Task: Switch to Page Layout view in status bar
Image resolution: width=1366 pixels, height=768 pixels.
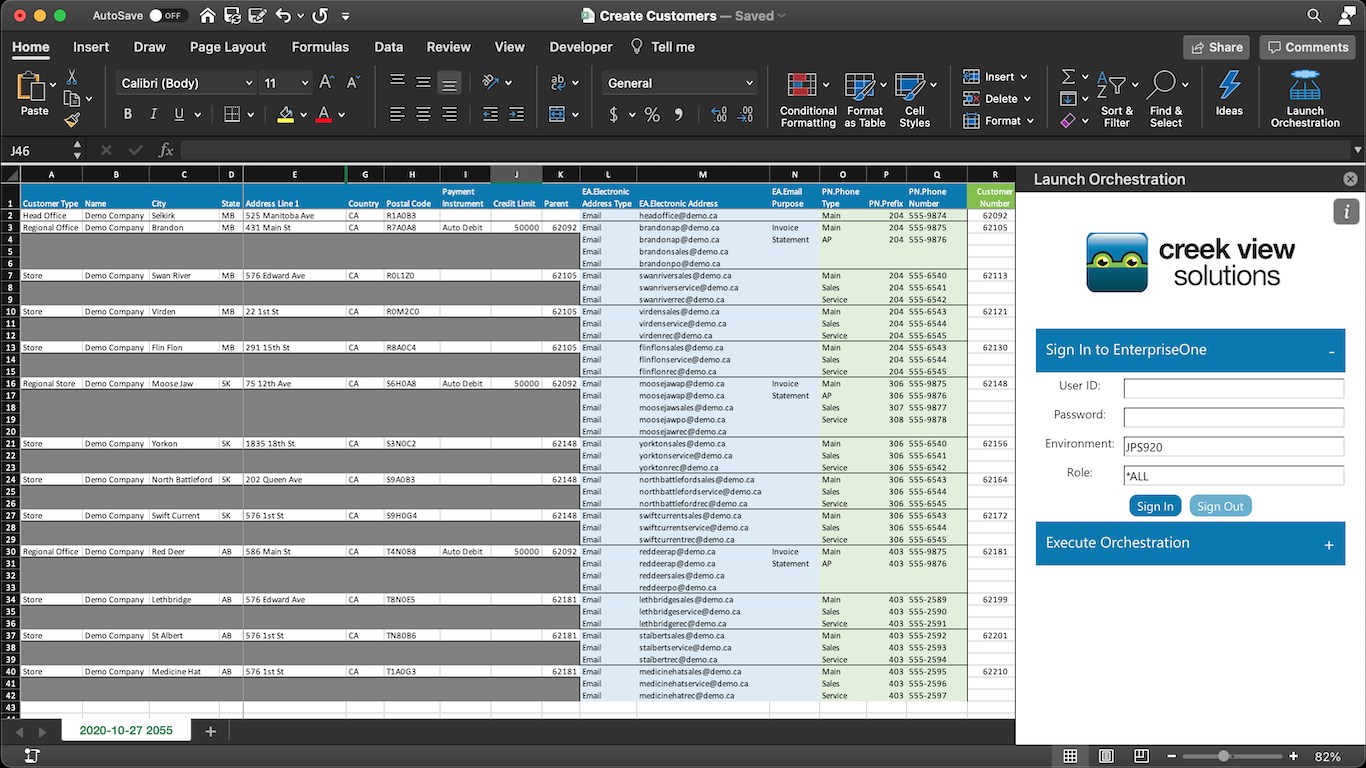Action: point(1106,756)
